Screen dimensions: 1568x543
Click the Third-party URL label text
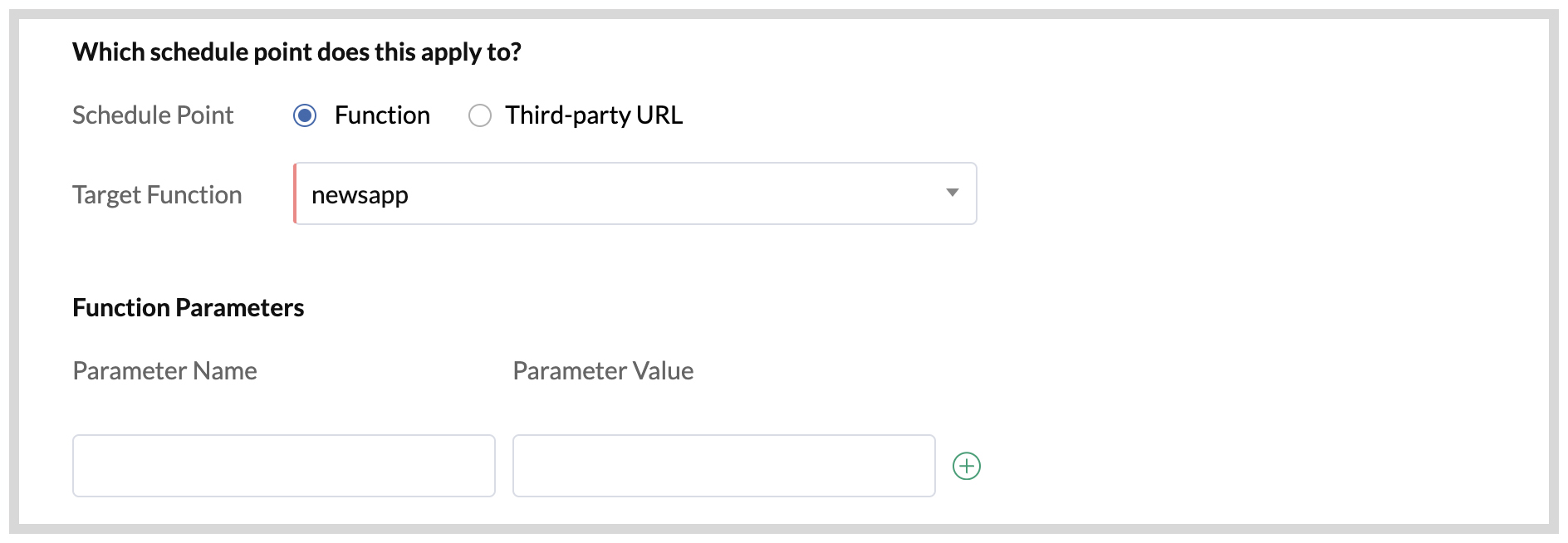coord(594,115)
